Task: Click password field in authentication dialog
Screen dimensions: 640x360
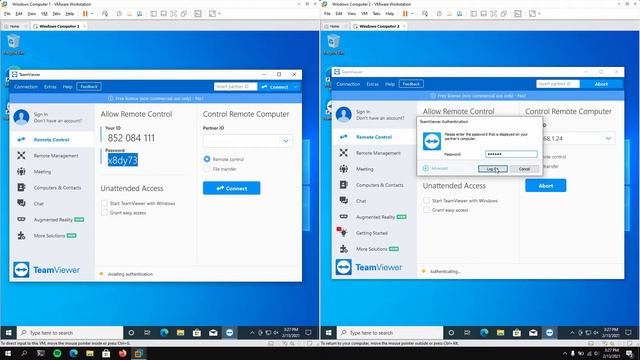Action: pos(511,154)
